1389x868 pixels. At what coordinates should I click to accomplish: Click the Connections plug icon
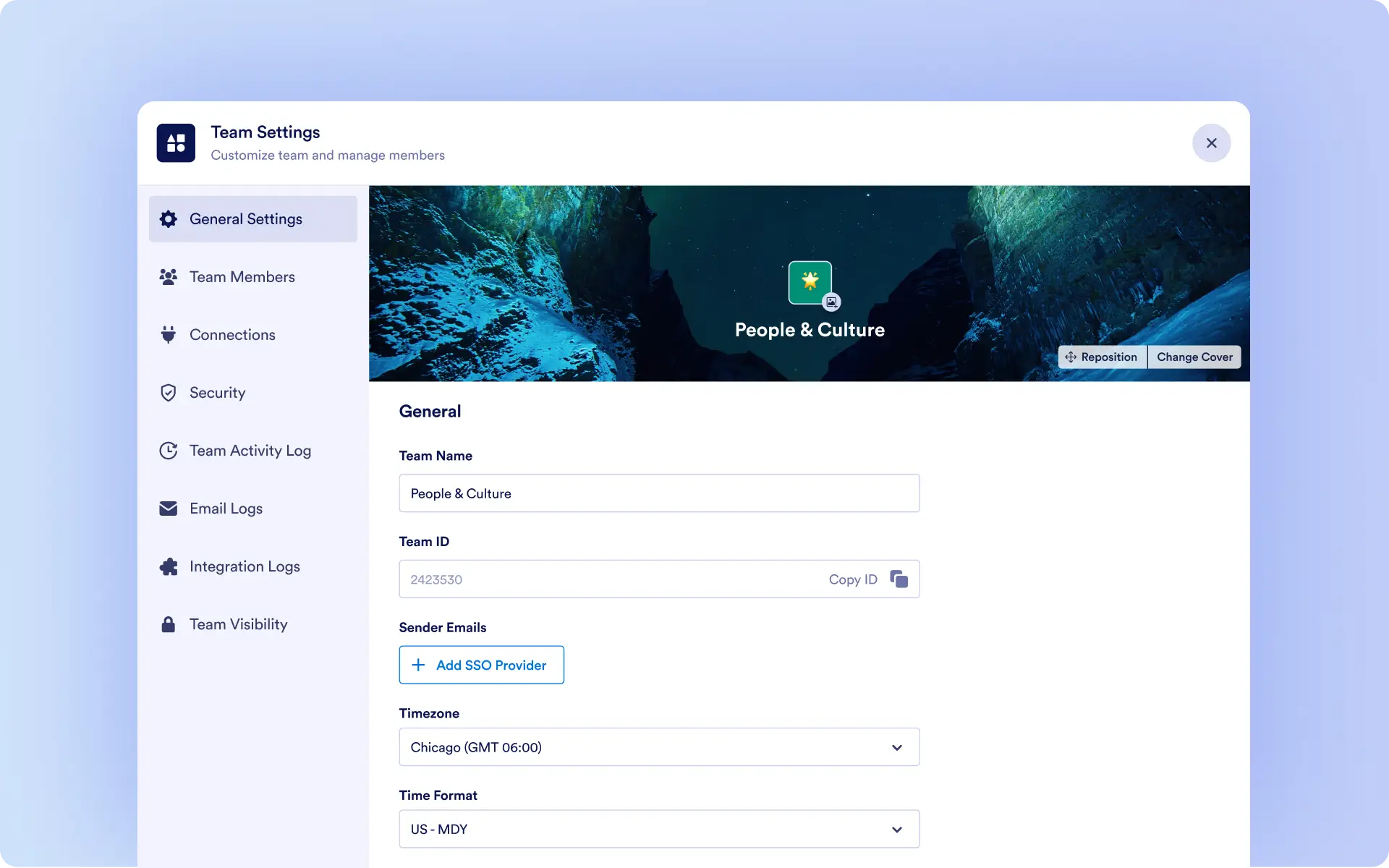click(169, 335)
